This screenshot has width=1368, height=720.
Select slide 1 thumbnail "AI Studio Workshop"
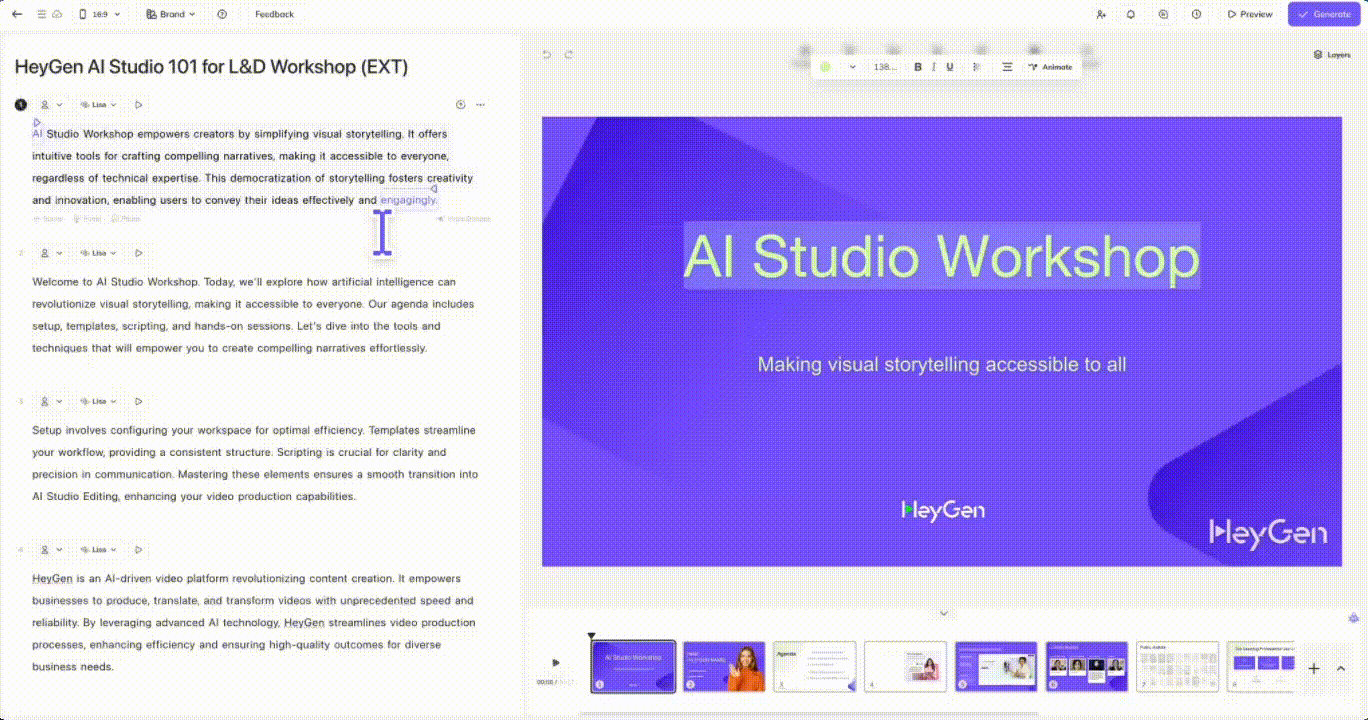tap(633, 666)
